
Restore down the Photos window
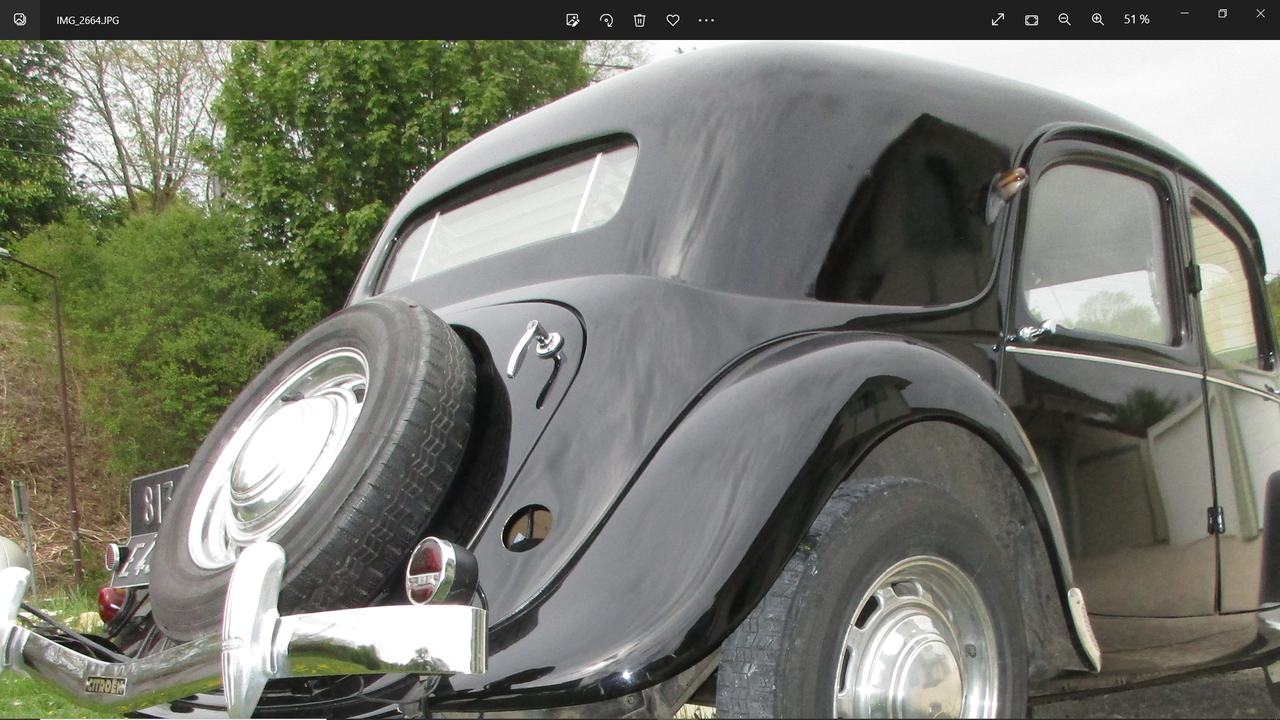1222,13
